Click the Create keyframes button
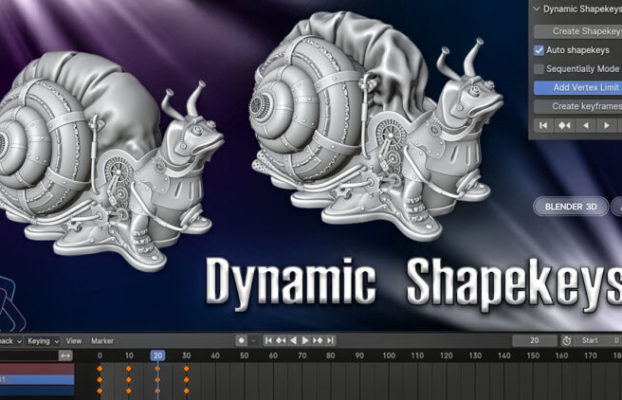 coord(578,106)
